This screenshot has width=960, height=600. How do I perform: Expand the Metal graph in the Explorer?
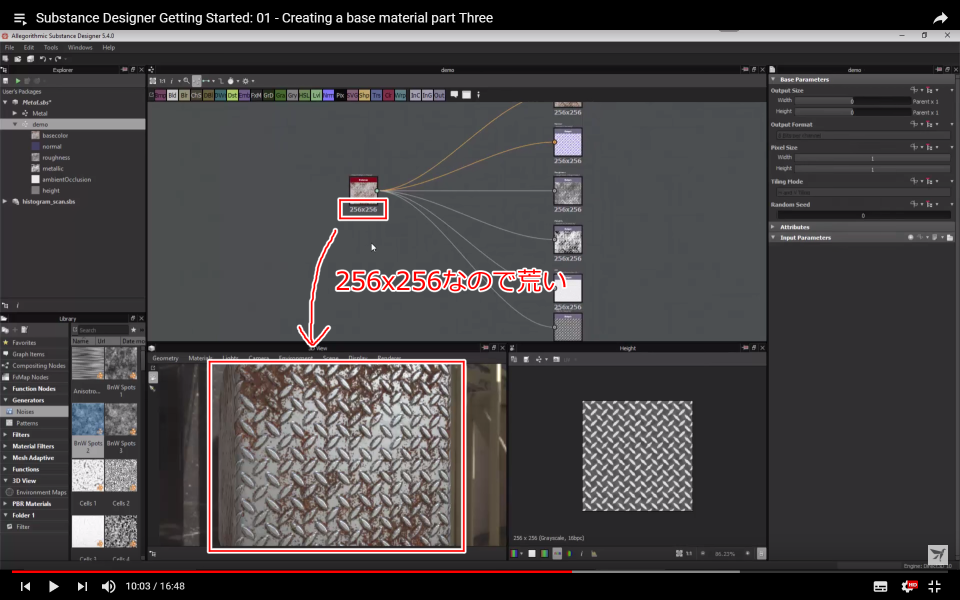coord(15,113)
